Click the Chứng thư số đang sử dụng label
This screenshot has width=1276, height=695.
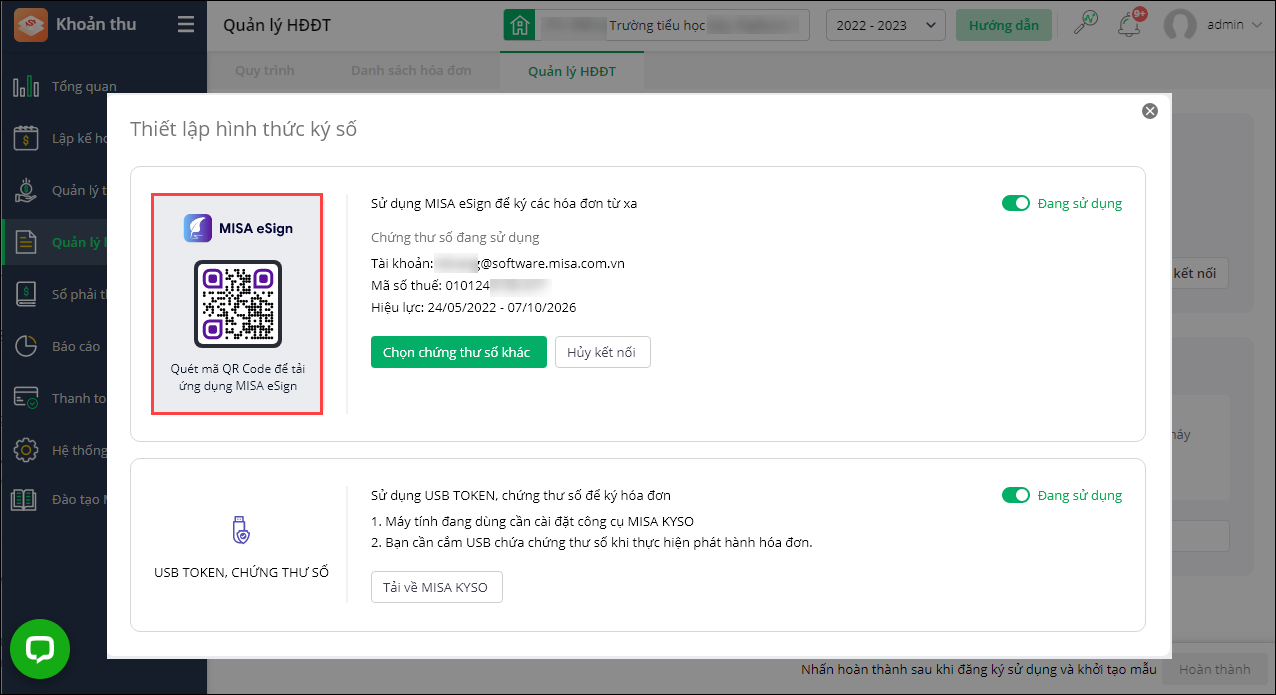(x=455, y=237)
